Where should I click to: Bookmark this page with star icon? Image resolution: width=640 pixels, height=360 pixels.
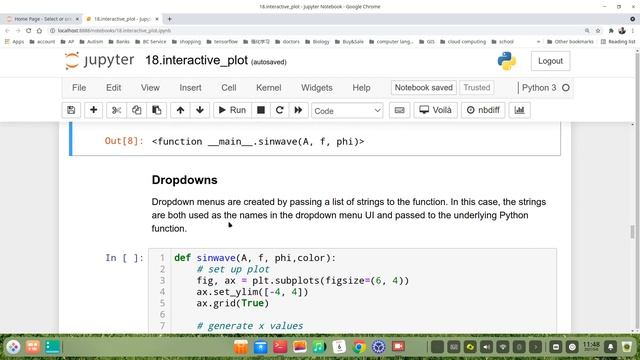[x=598, y=31]
